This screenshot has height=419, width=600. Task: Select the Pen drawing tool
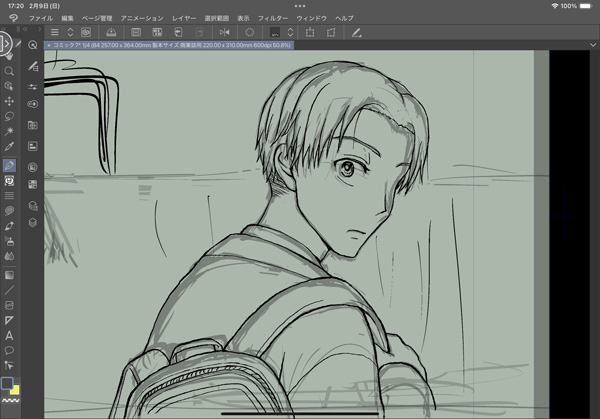[x=9, y=165]
